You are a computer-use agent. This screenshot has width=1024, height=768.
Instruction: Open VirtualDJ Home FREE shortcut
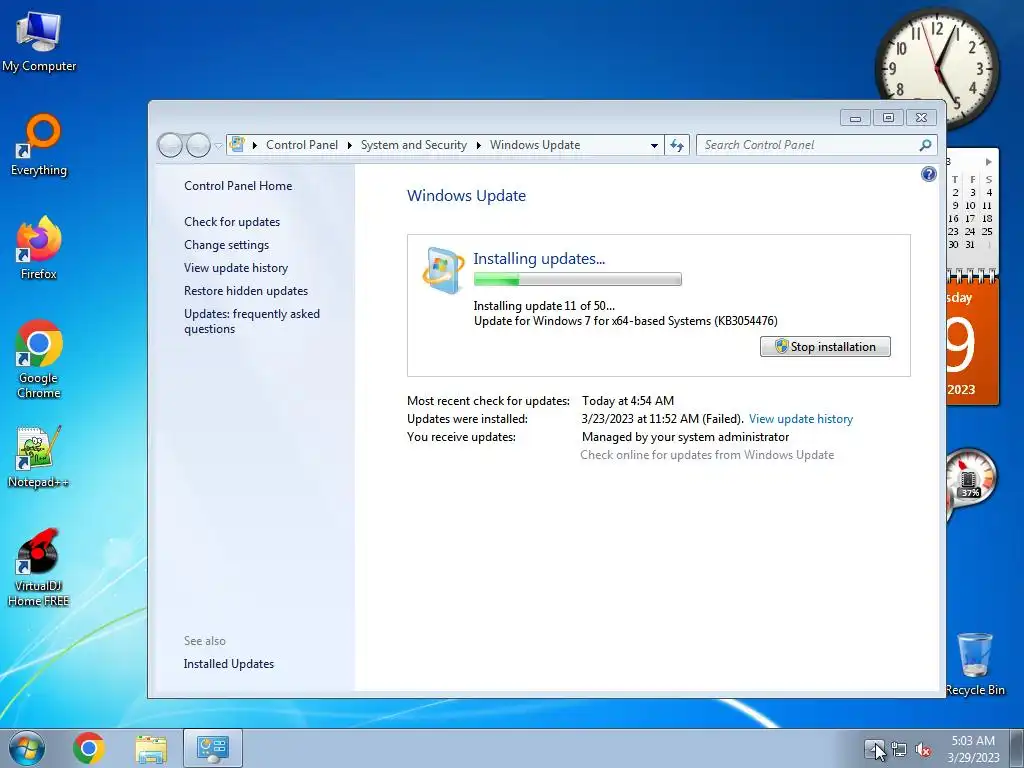(39, 568)
